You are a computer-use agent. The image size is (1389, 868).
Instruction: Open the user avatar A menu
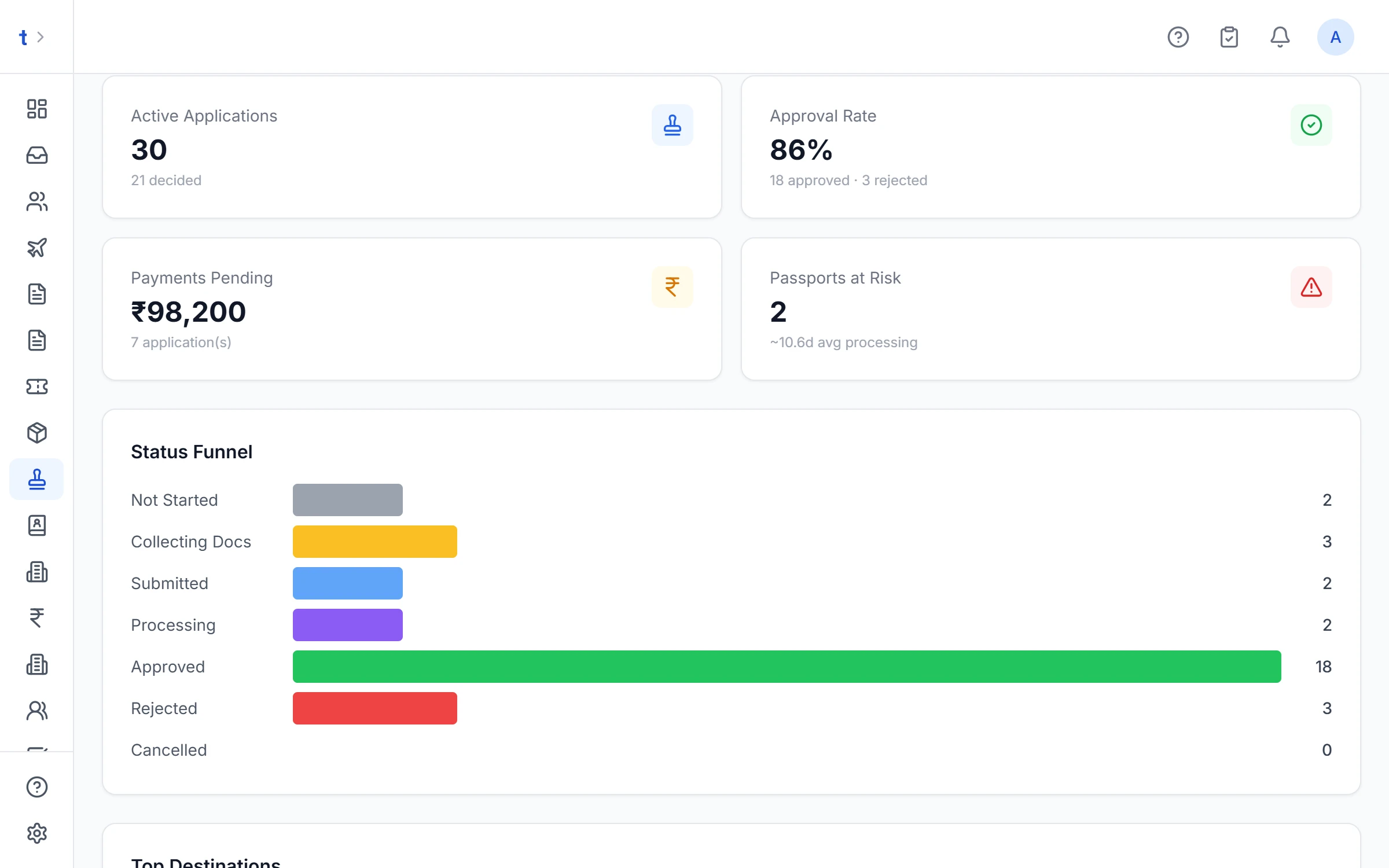click(x=1335, y=37)
